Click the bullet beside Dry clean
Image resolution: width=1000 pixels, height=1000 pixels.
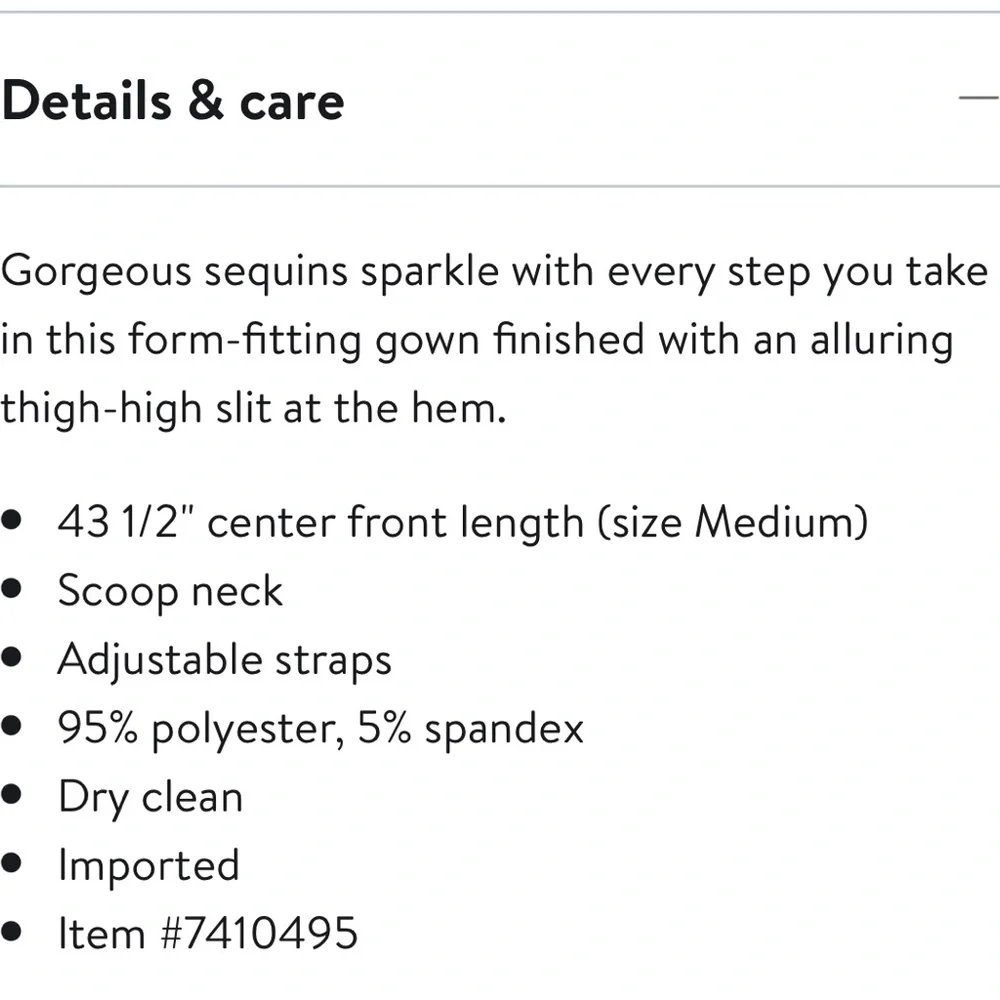[x=11, y=795]
